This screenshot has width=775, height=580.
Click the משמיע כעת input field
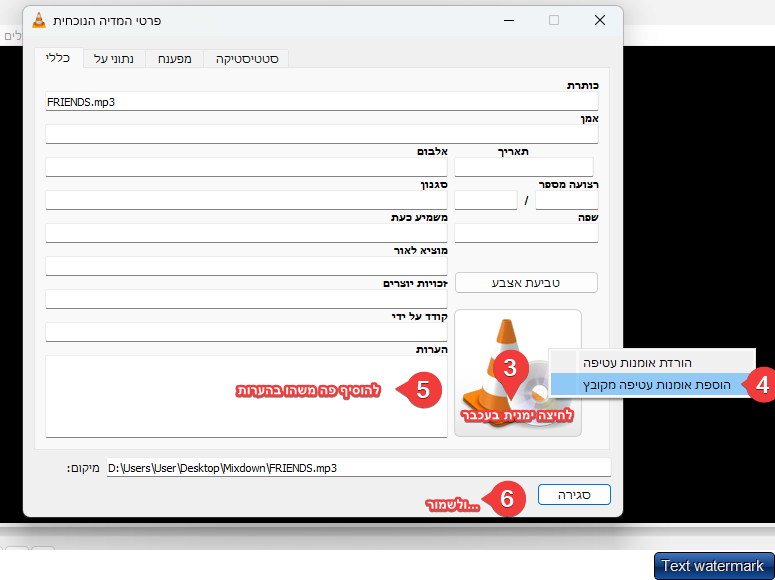tap(246, 233)
